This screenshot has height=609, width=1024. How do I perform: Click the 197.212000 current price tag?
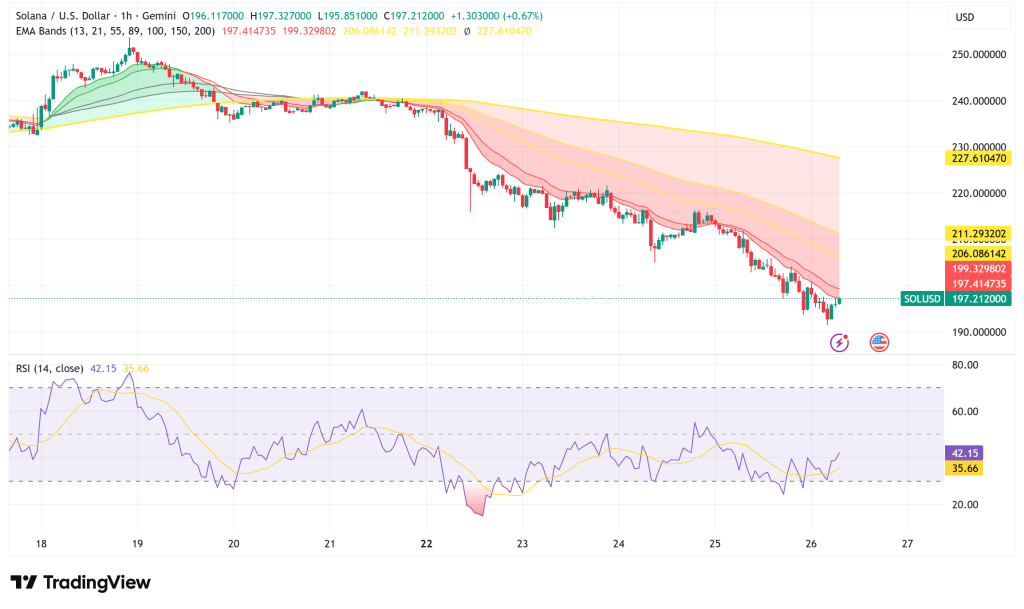pos(978,299)
